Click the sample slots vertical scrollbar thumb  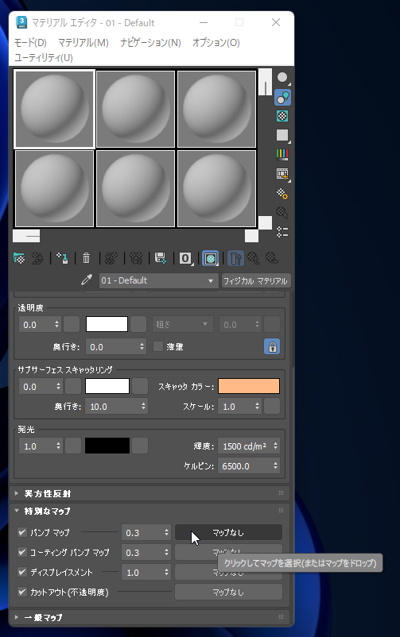click(x=265, y=82)
